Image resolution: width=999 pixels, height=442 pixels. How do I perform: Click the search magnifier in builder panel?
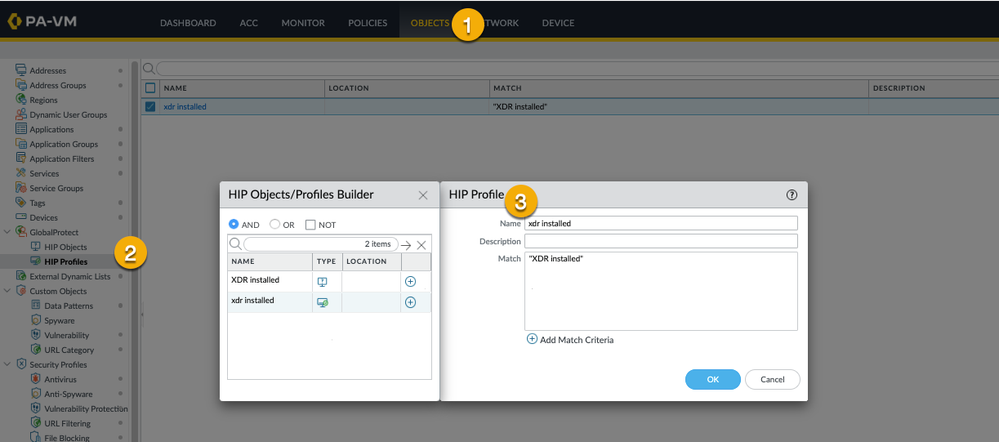[x=235, y=244]
